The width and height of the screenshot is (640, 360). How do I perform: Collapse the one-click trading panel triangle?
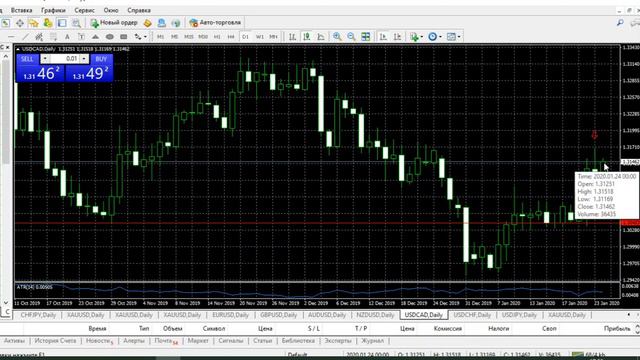pos(18,49)
